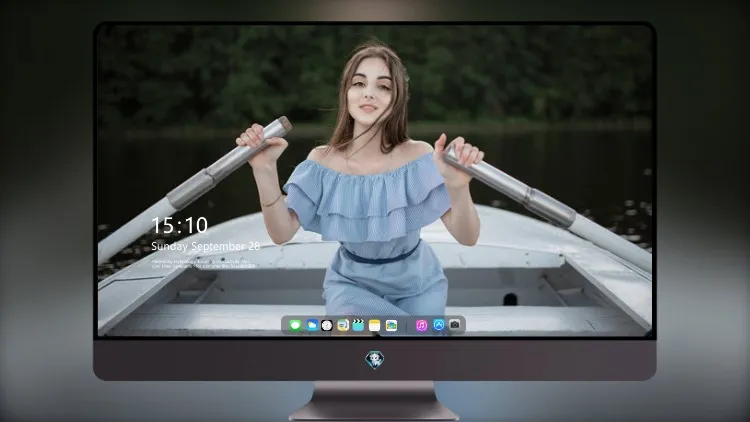This screenshot has height=422, width=750.
Task: Launch the yellow-green app beside the Clock
Action: coord(342,325)
